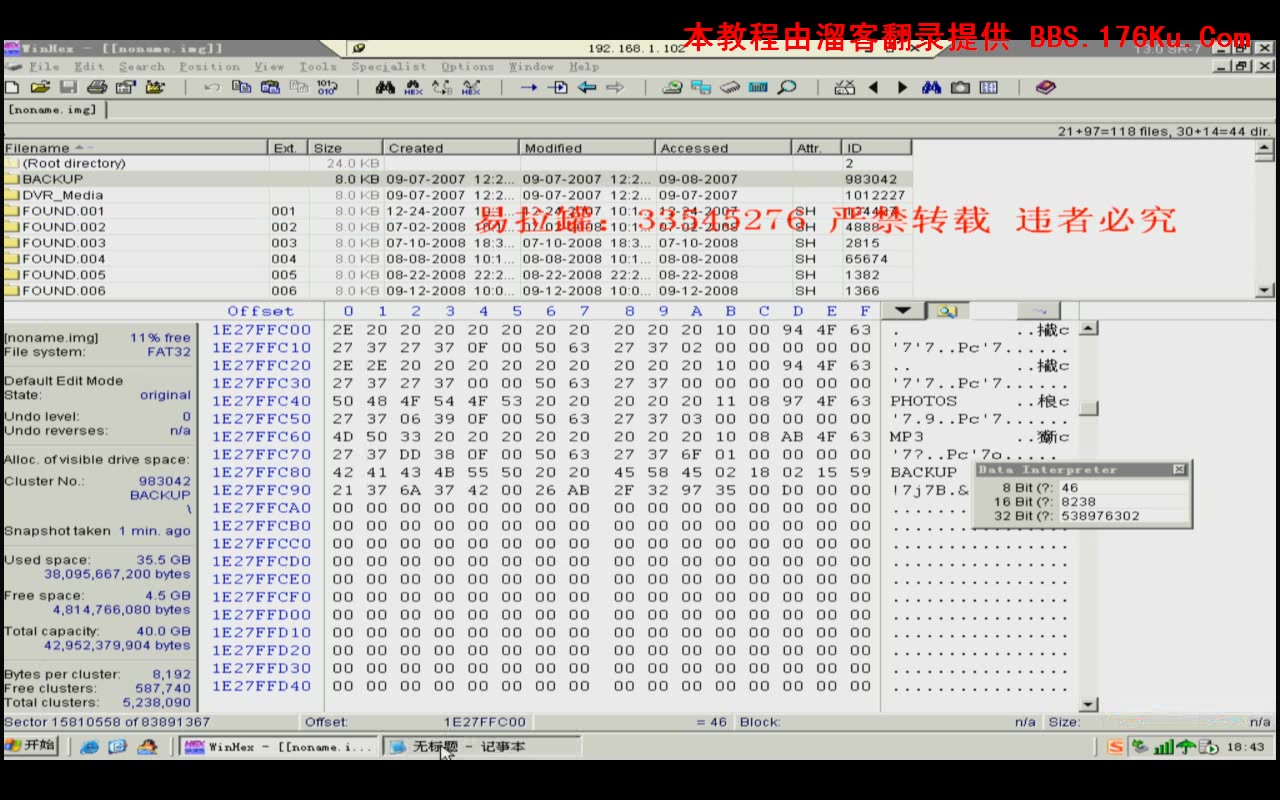1280x800 pixels.
Task: Select the FOUND.001 folder row
Action: pyautogui.click(x=458, y=211)
